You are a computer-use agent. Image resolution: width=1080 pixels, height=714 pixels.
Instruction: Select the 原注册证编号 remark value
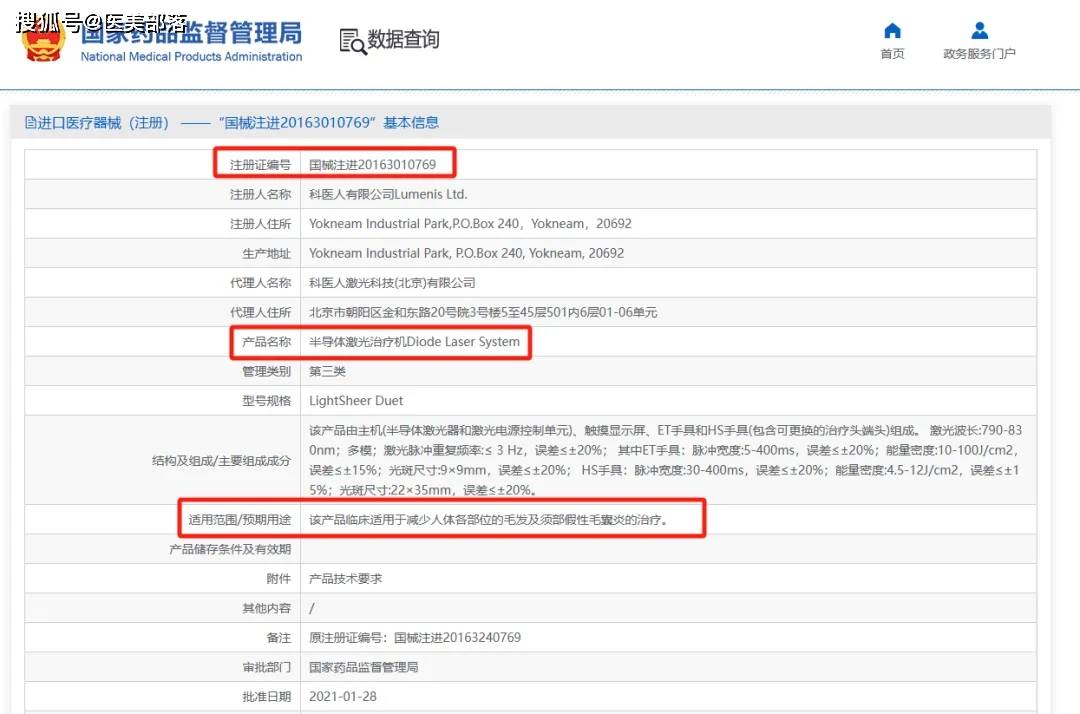pos(415,638)
